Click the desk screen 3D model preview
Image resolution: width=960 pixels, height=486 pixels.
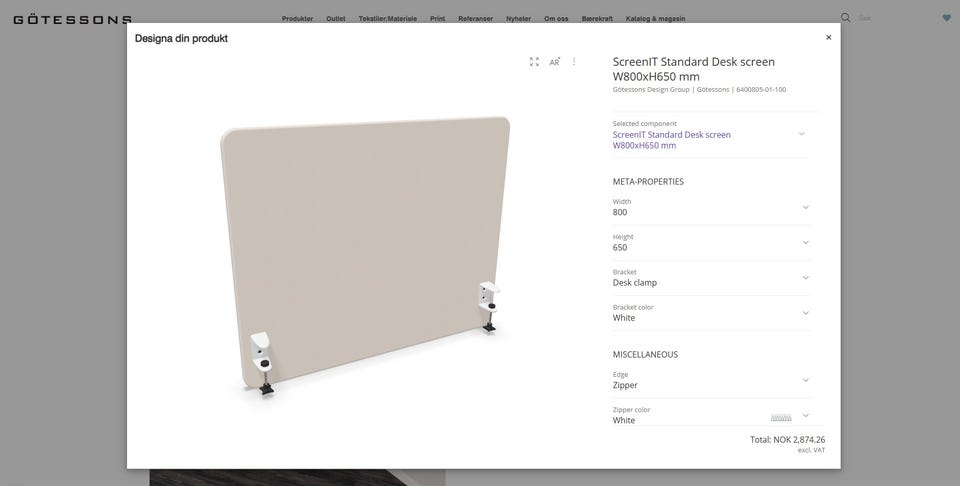click(x=366, y=254)
